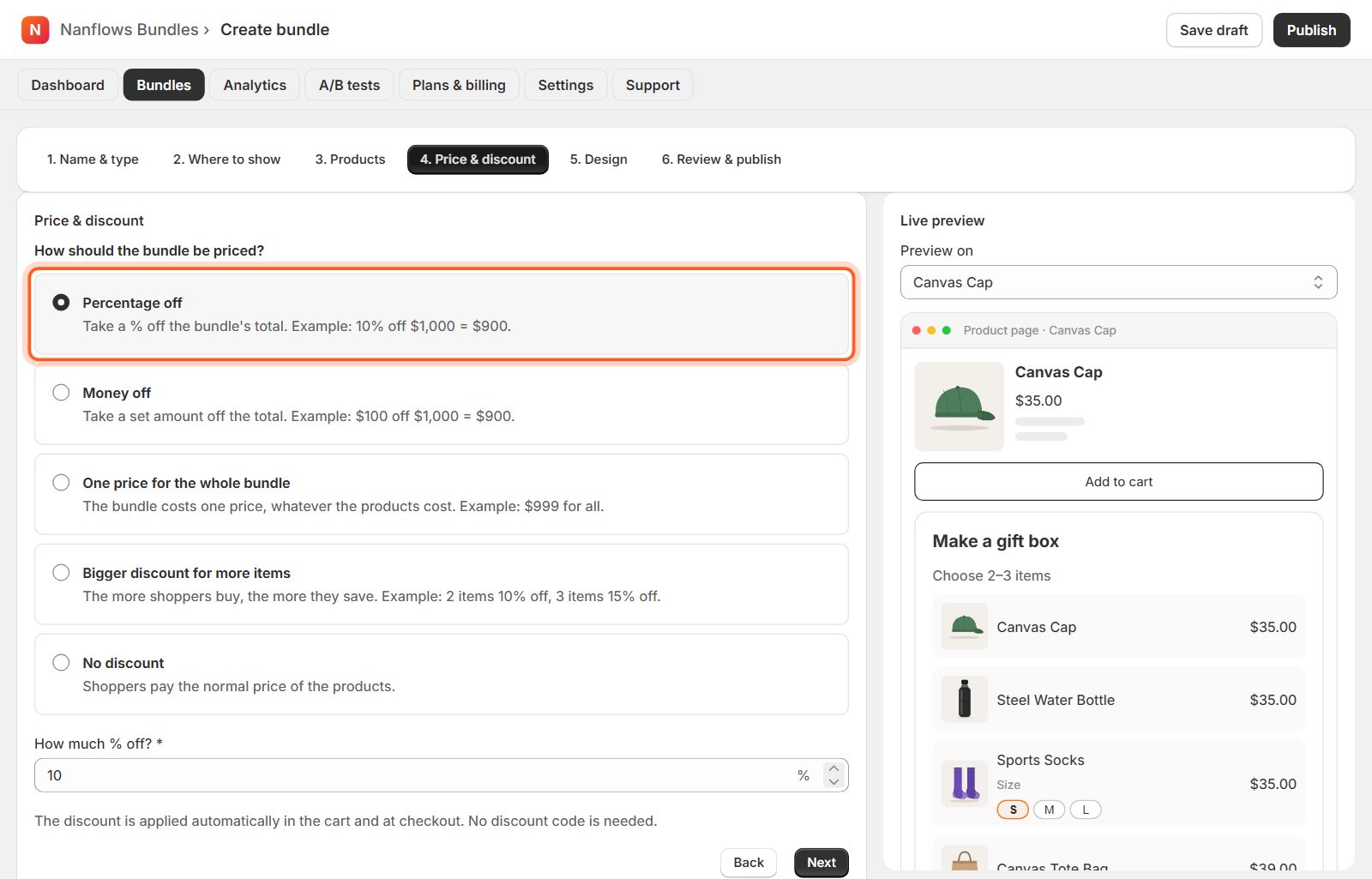Pick size L for Sports Socks
This screenshot has width=1372, height=879.
click(x=1086, y=810)
